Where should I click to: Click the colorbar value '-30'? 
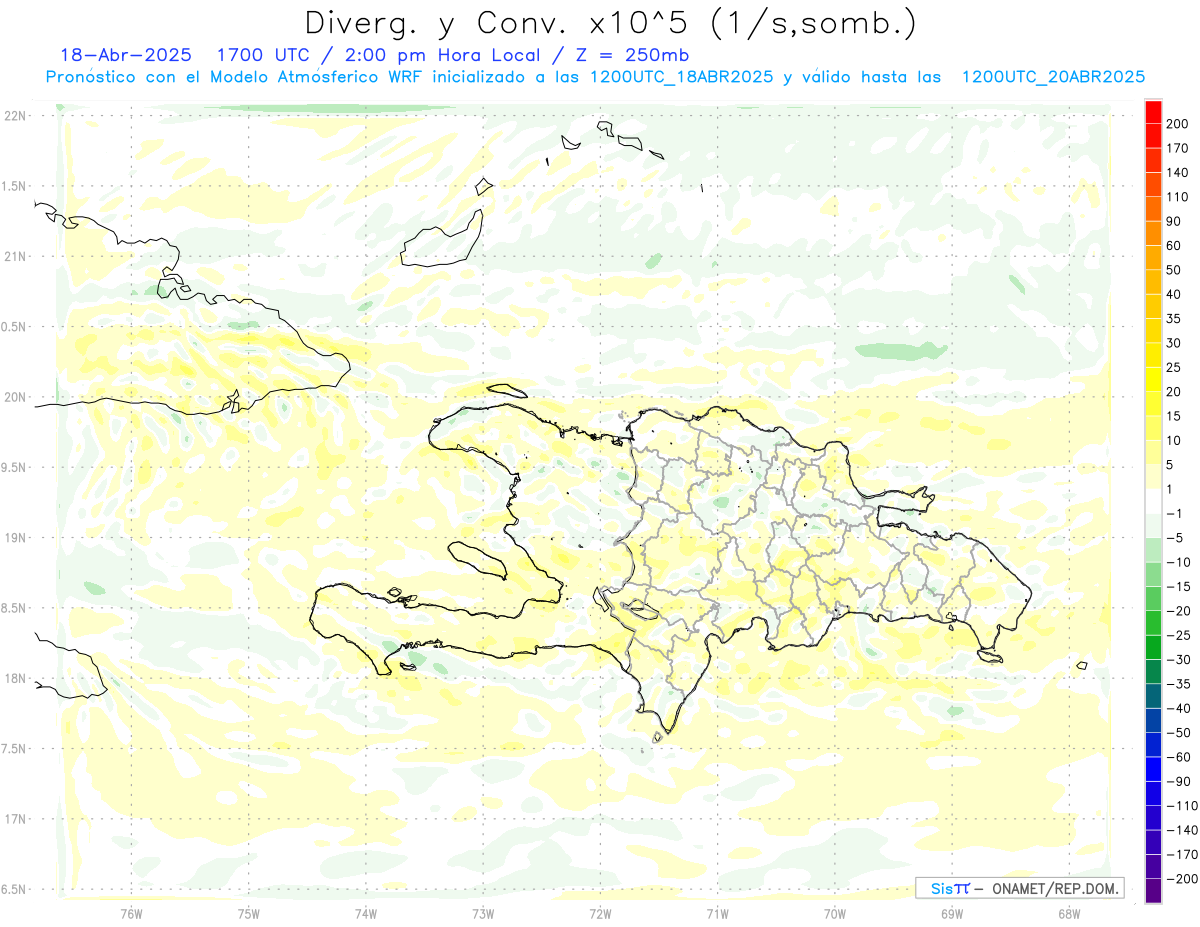coord(1177,660)
